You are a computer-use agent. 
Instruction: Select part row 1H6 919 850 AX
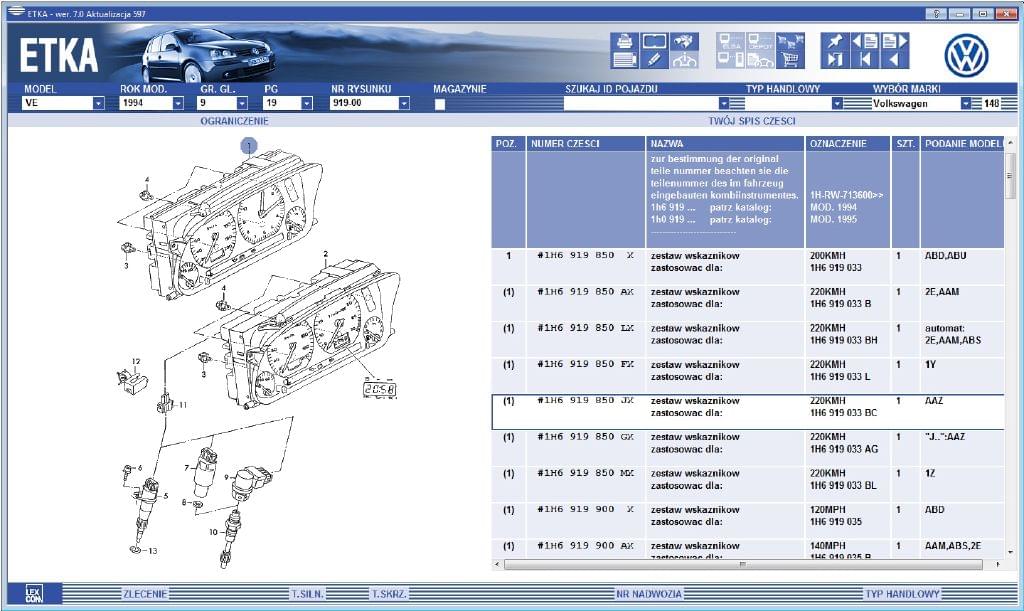(747, 302)
